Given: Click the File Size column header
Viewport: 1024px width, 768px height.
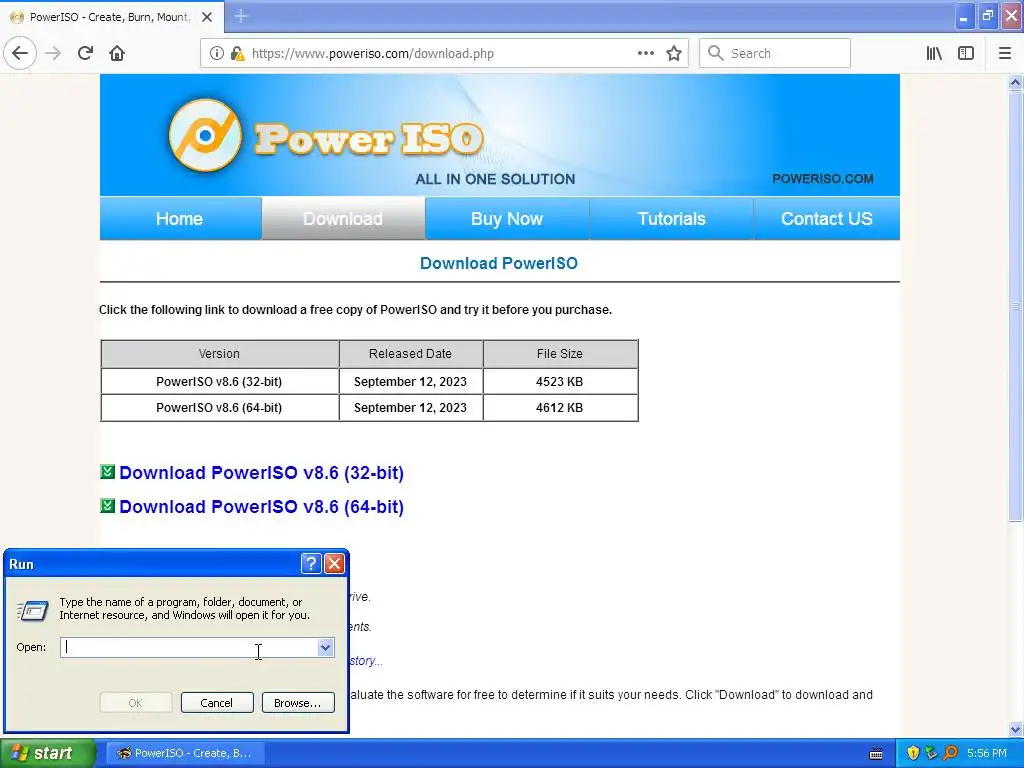Looking at the screenshot, I should 560,353.
